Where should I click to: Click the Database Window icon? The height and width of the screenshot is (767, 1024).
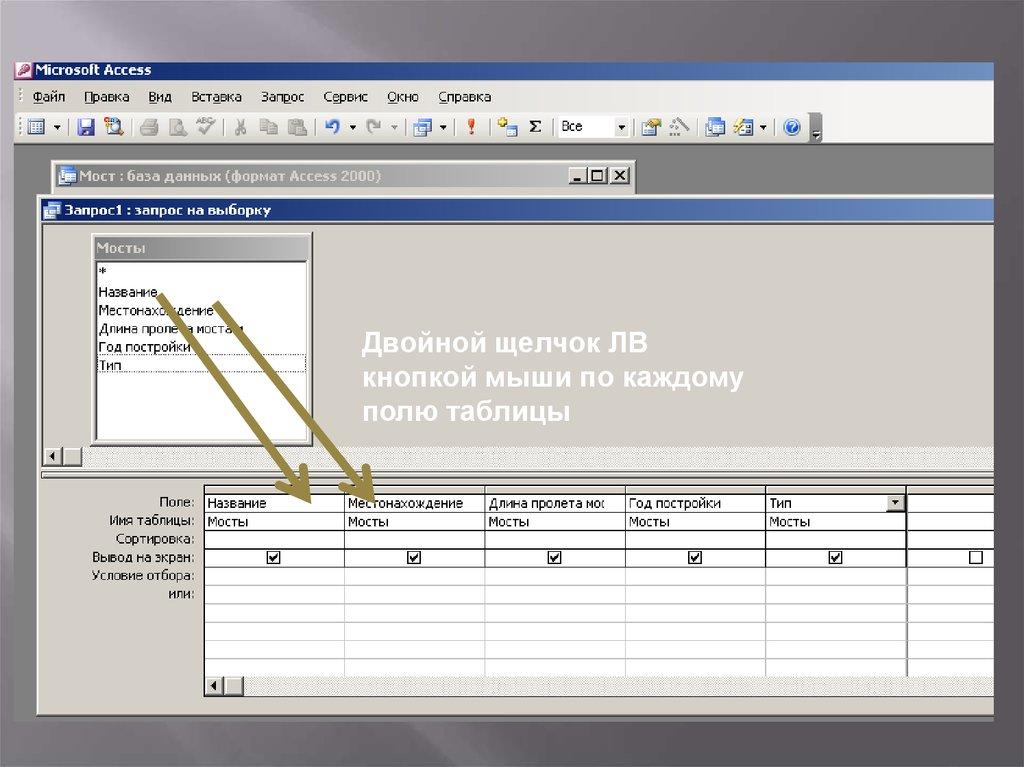tap(714, 127)
